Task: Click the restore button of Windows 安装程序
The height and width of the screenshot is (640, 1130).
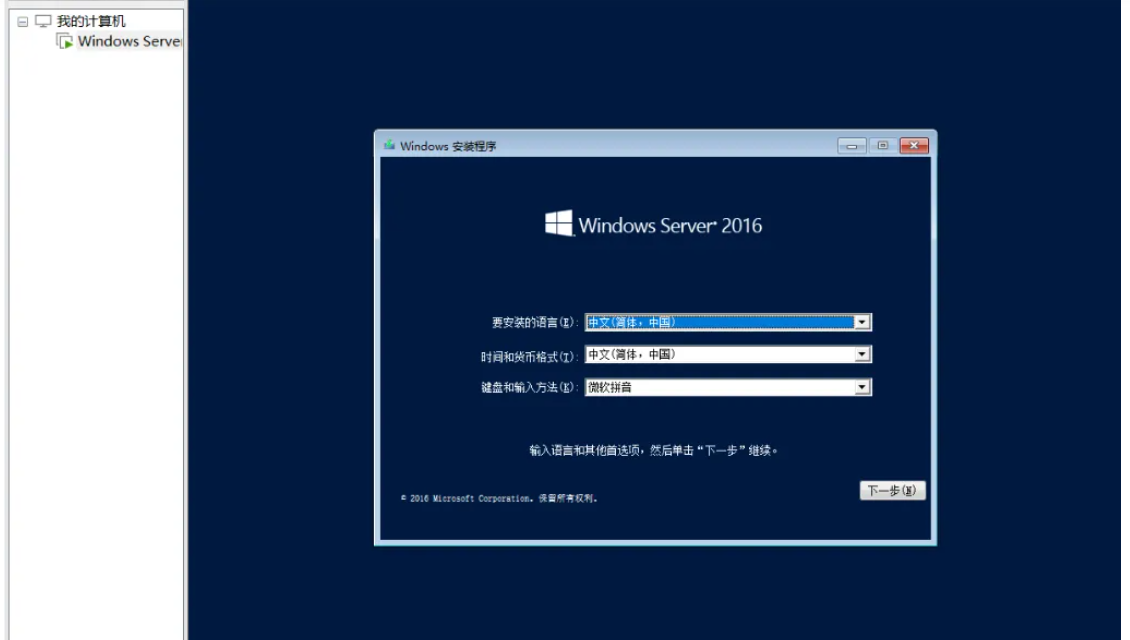Action: 880,143
